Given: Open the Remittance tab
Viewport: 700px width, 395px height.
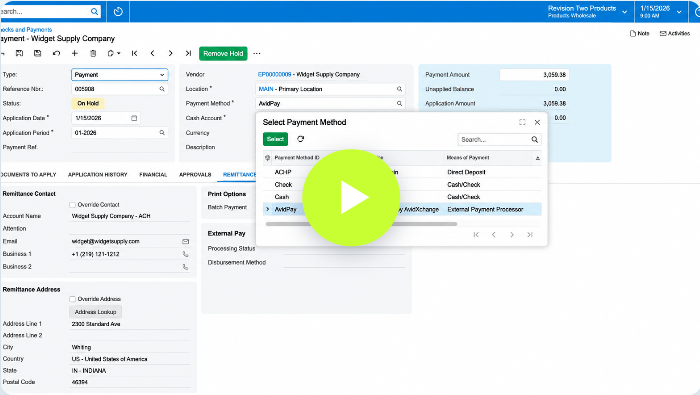Looking at the screenshot, I should (x=239, y=175).
